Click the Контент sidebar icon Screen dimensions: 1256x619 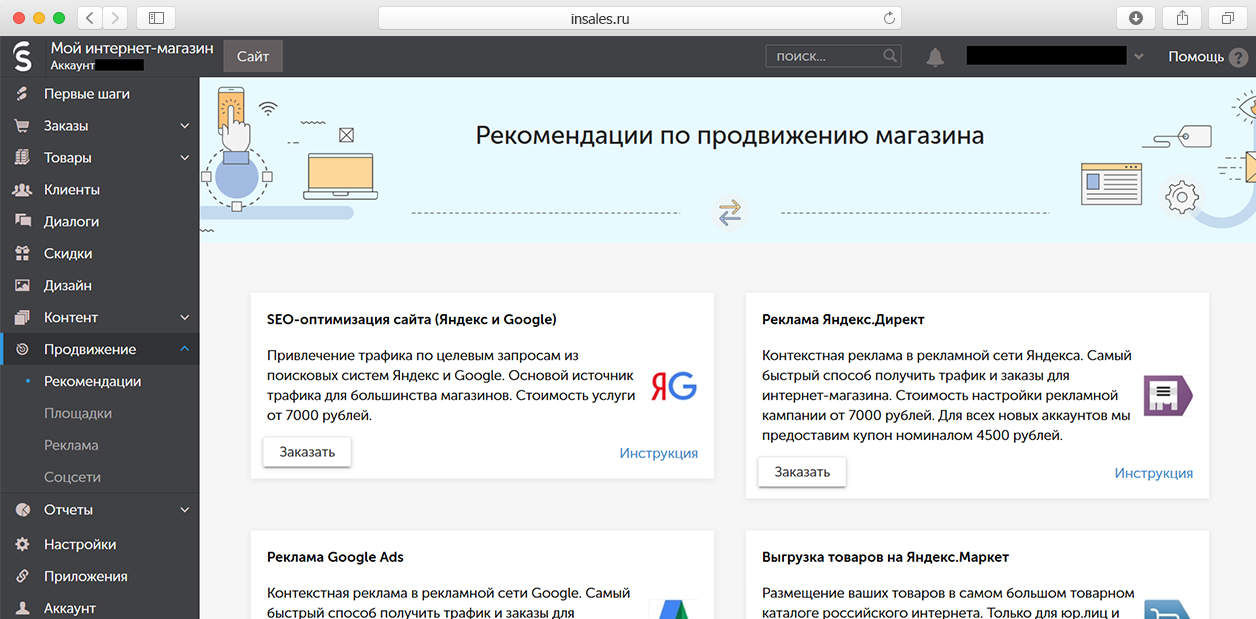pyautogui.click(x=22, y=318)
